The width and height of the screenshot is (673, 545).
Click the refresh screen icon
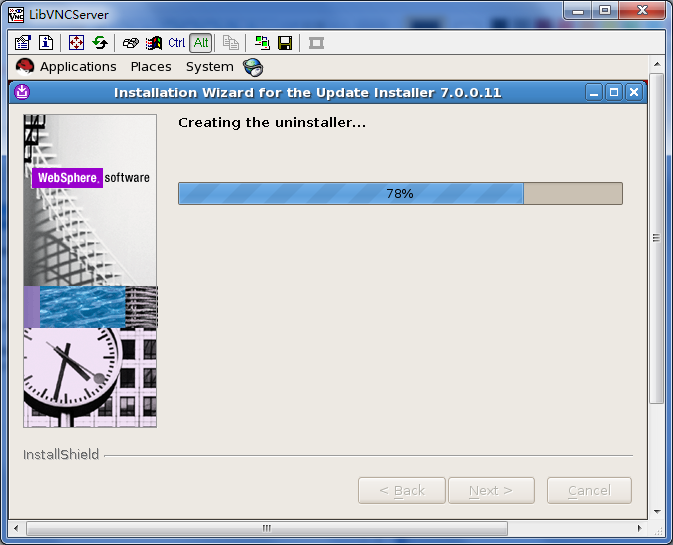pyautogui.click(x=100, y=43)
